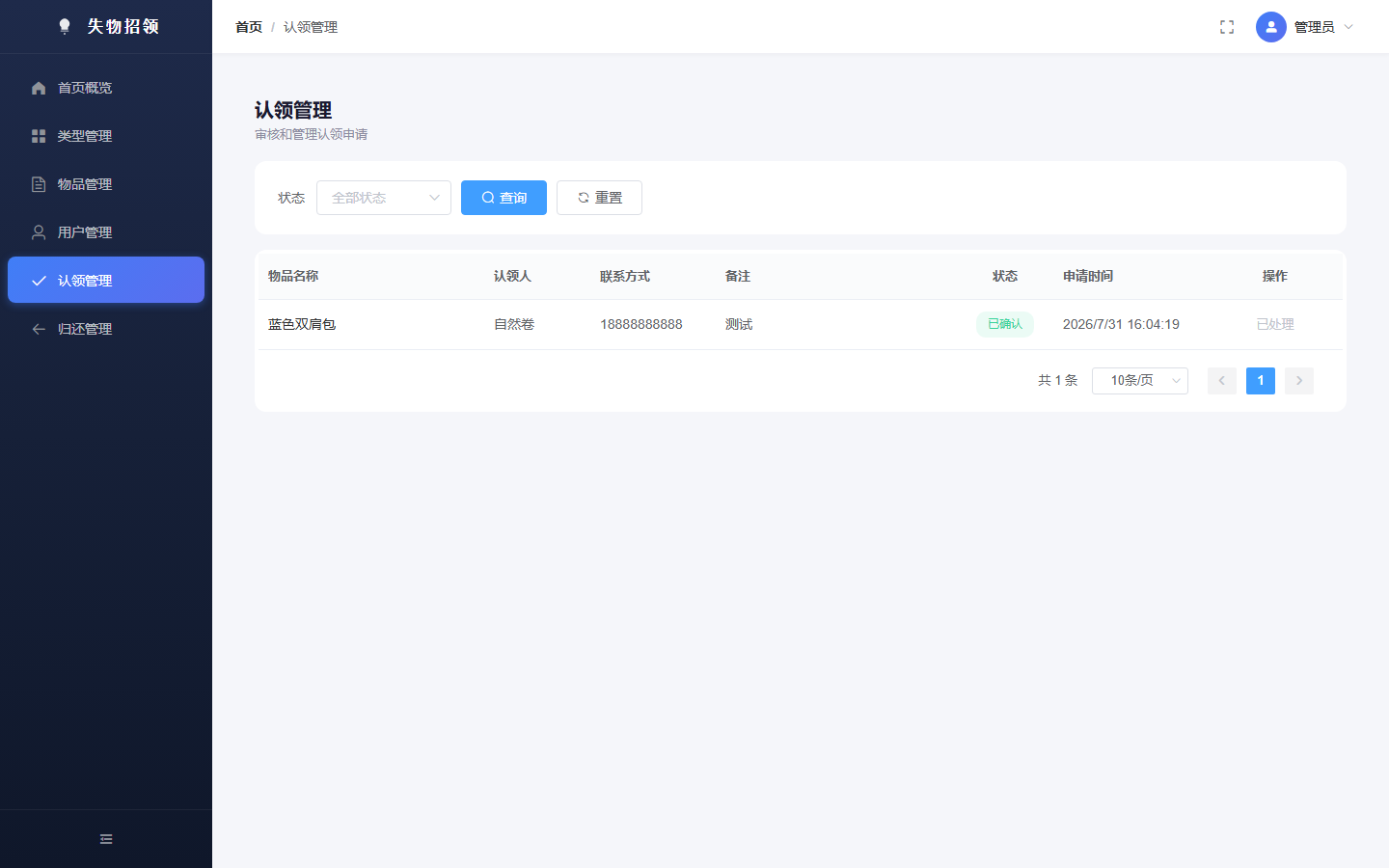This screenshot has height=868, width=1389.
Task: Collapse the sidebar with the fold icon
Action: pos(106,839)
